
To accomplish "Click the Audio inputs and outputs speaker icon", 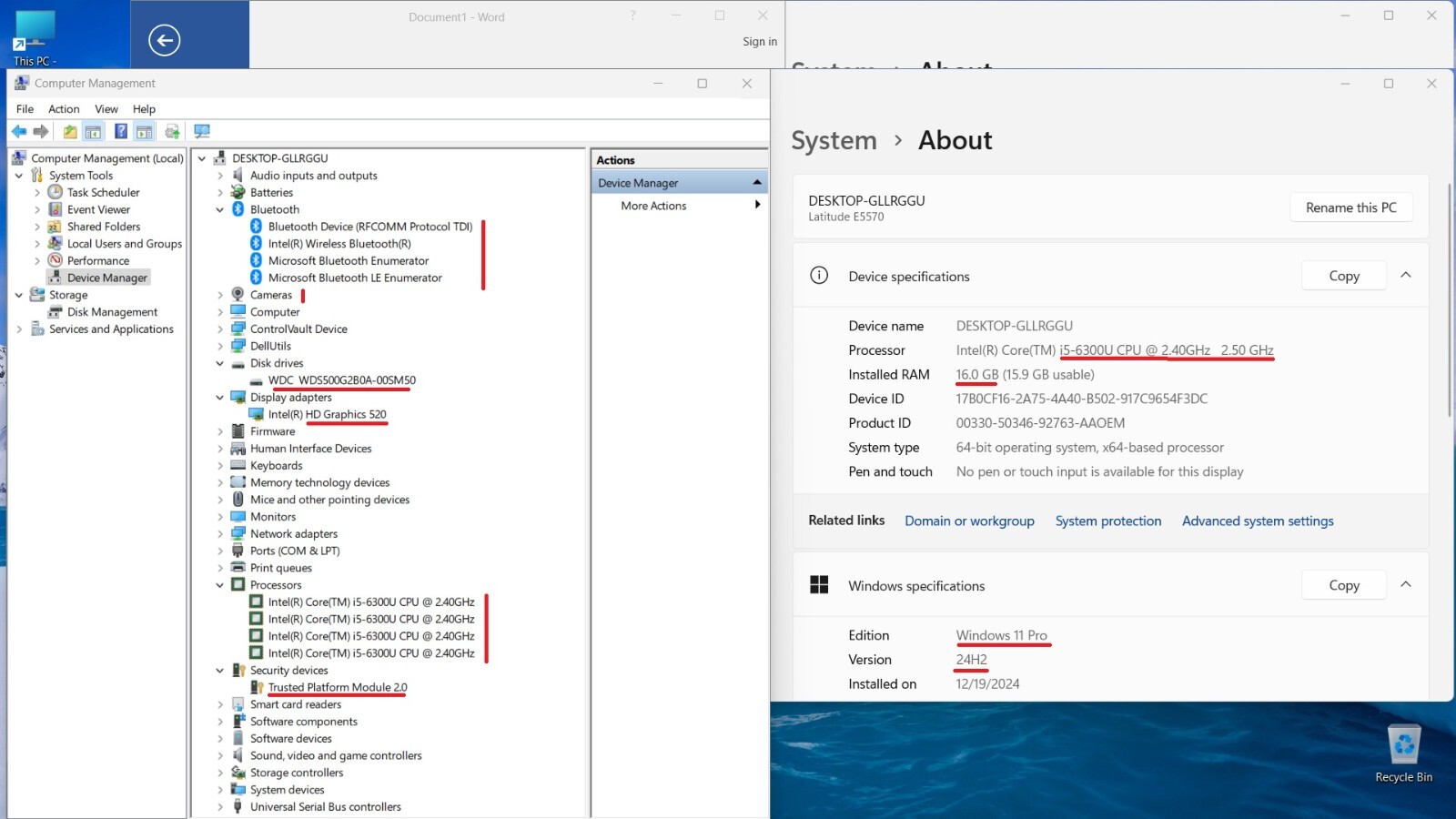I will [238, 176].
